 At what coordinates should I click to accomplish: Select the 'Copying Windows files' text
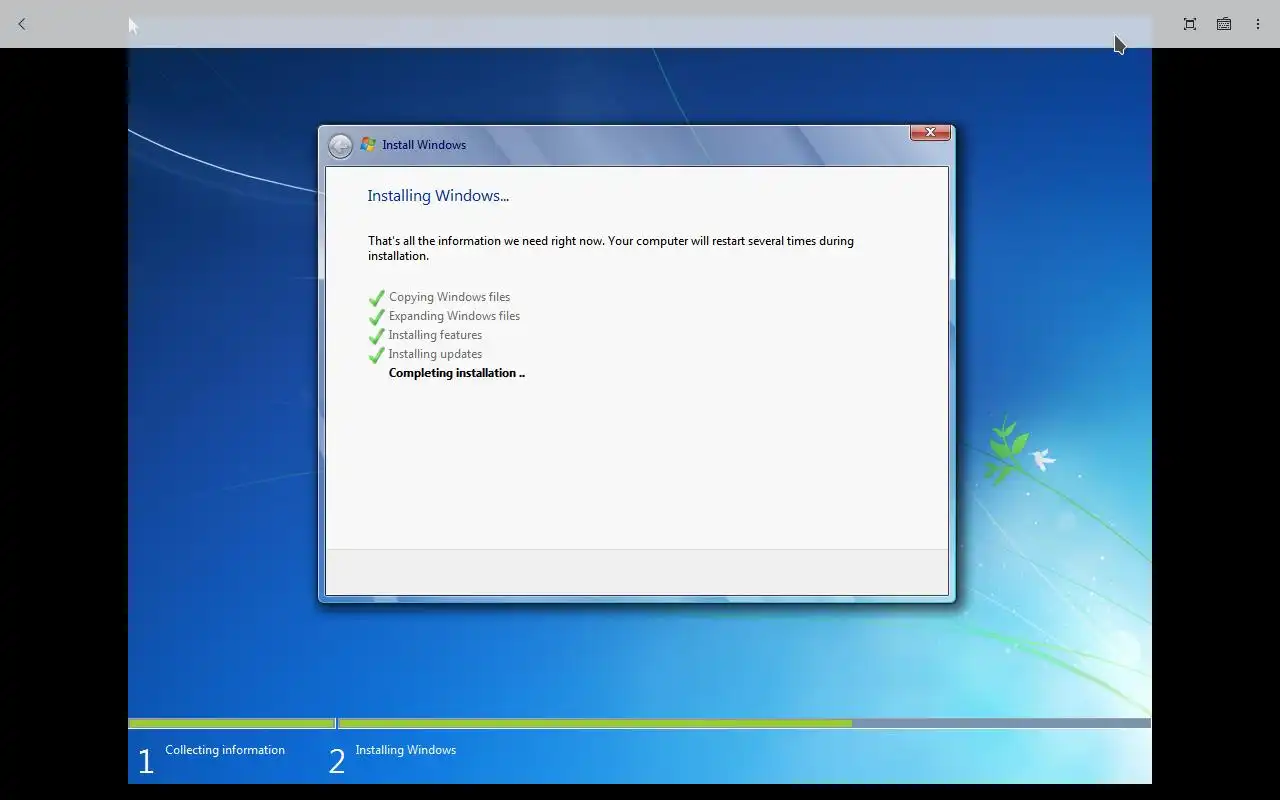pyautogui.click(x=449, y=297)
